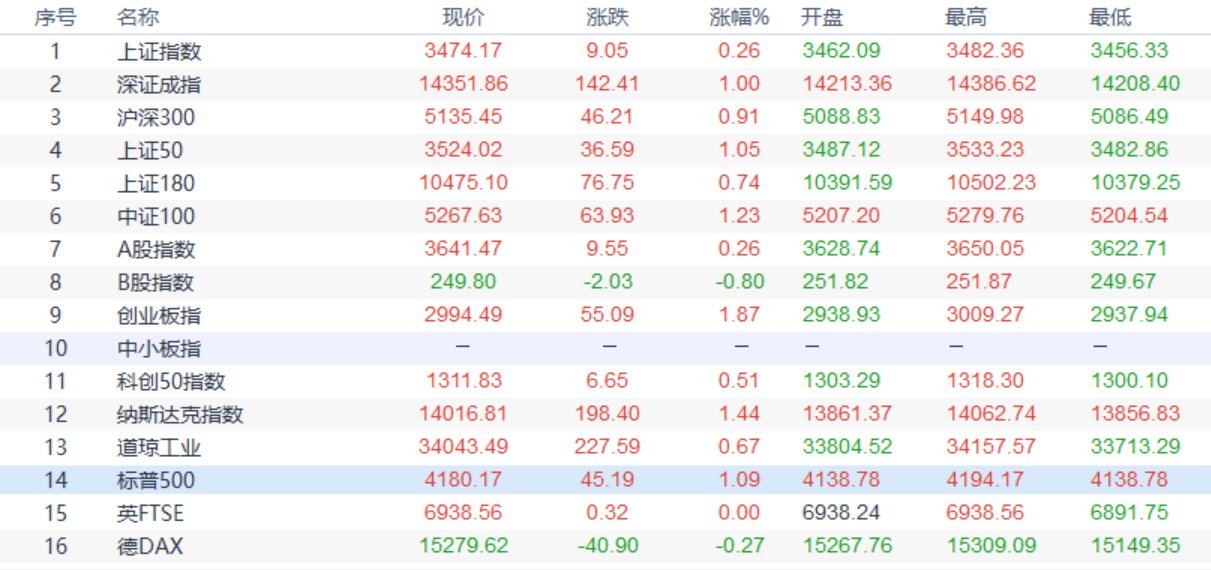This screenshot has height=570, width=1211.
Task: Sort by the 现价 column header
Action: pos(463,18)
